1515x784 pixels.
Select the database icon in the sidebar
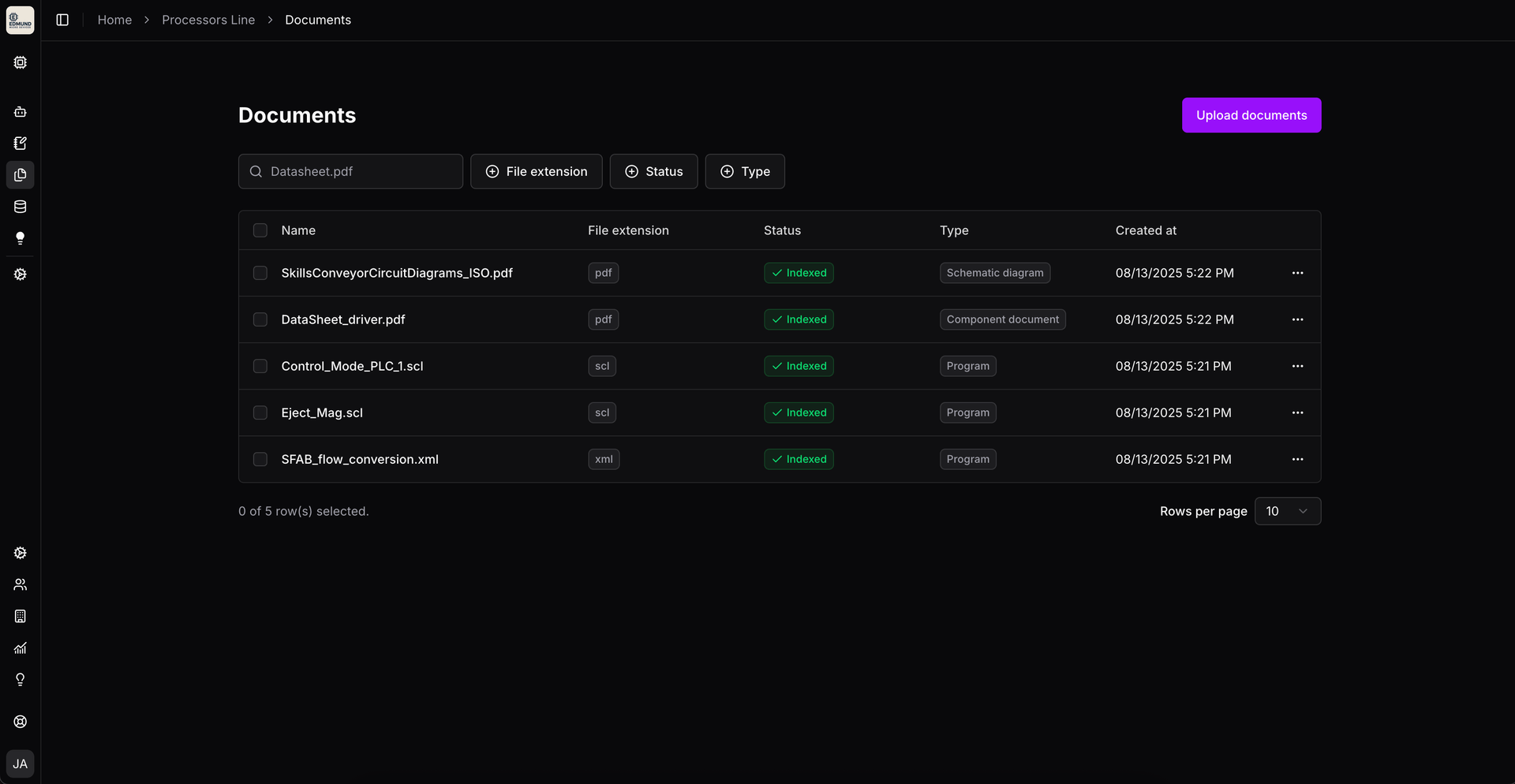(x=21, y=207)
